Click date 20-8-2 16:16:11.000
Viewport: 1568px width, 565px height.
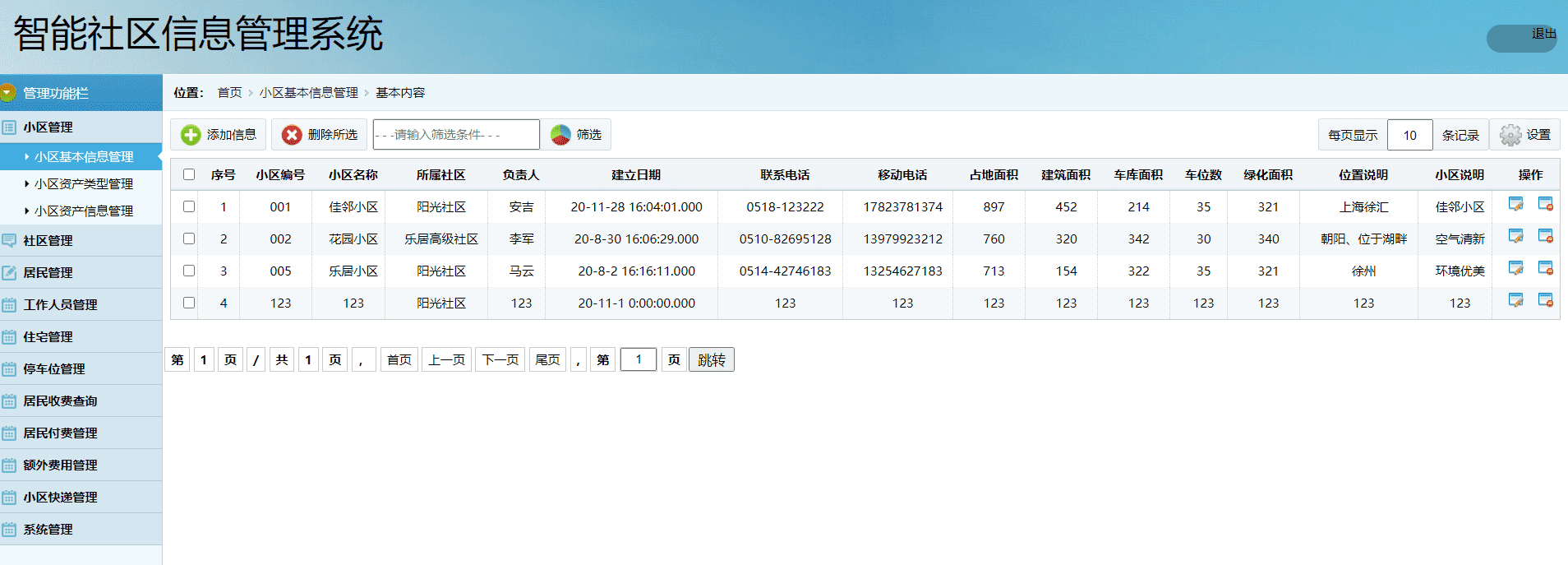[636, 271]
